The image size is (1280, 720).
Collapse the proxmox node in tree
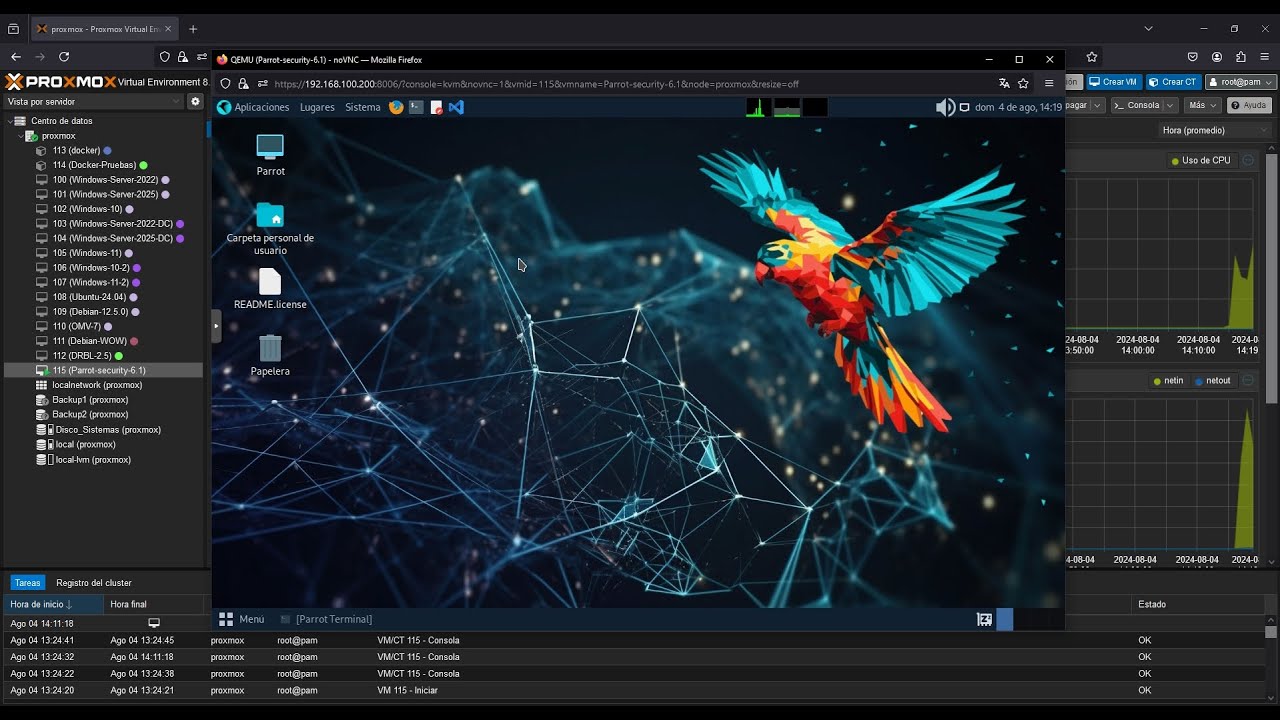click(x=20, y=136)
